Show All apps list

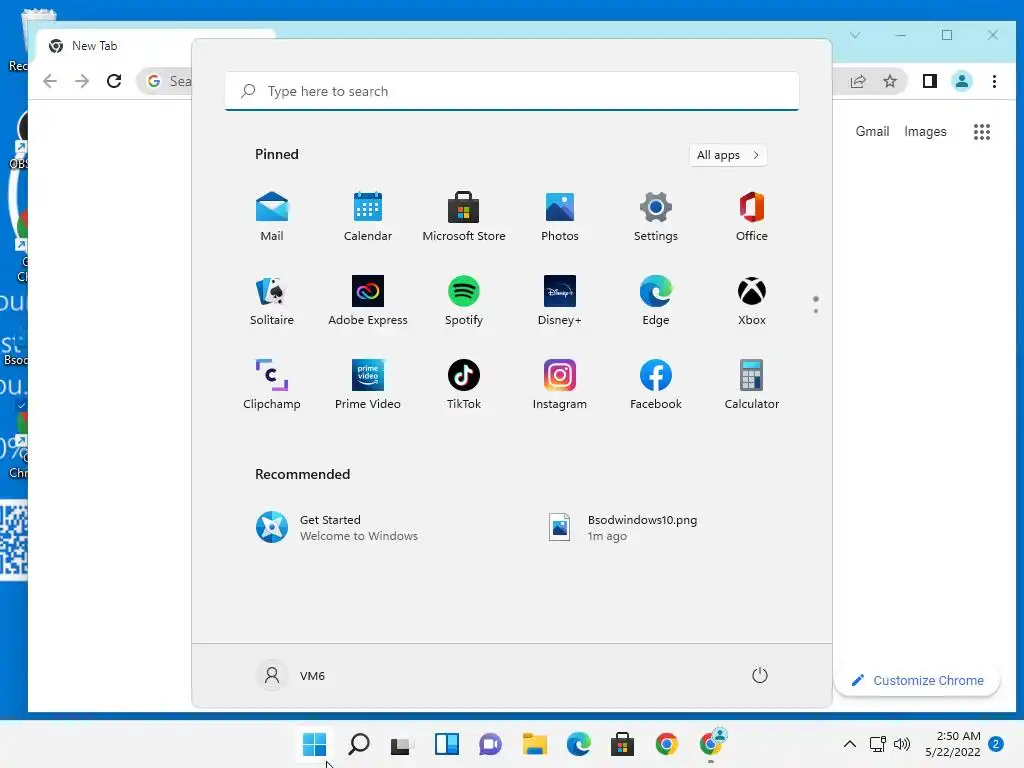[x=728, y=155]
